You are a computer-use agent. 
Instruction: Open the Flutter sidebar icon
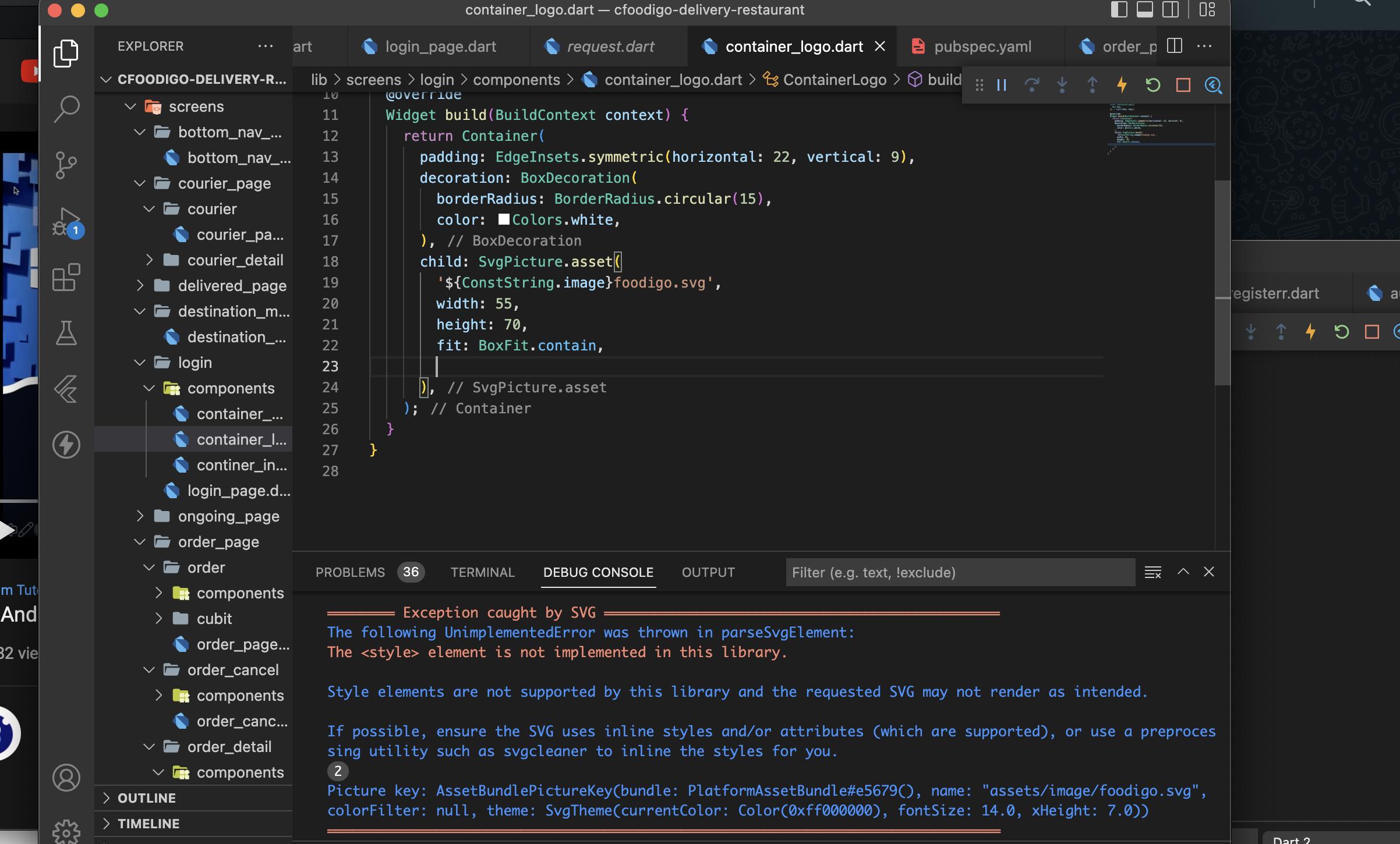pos(66,389)
